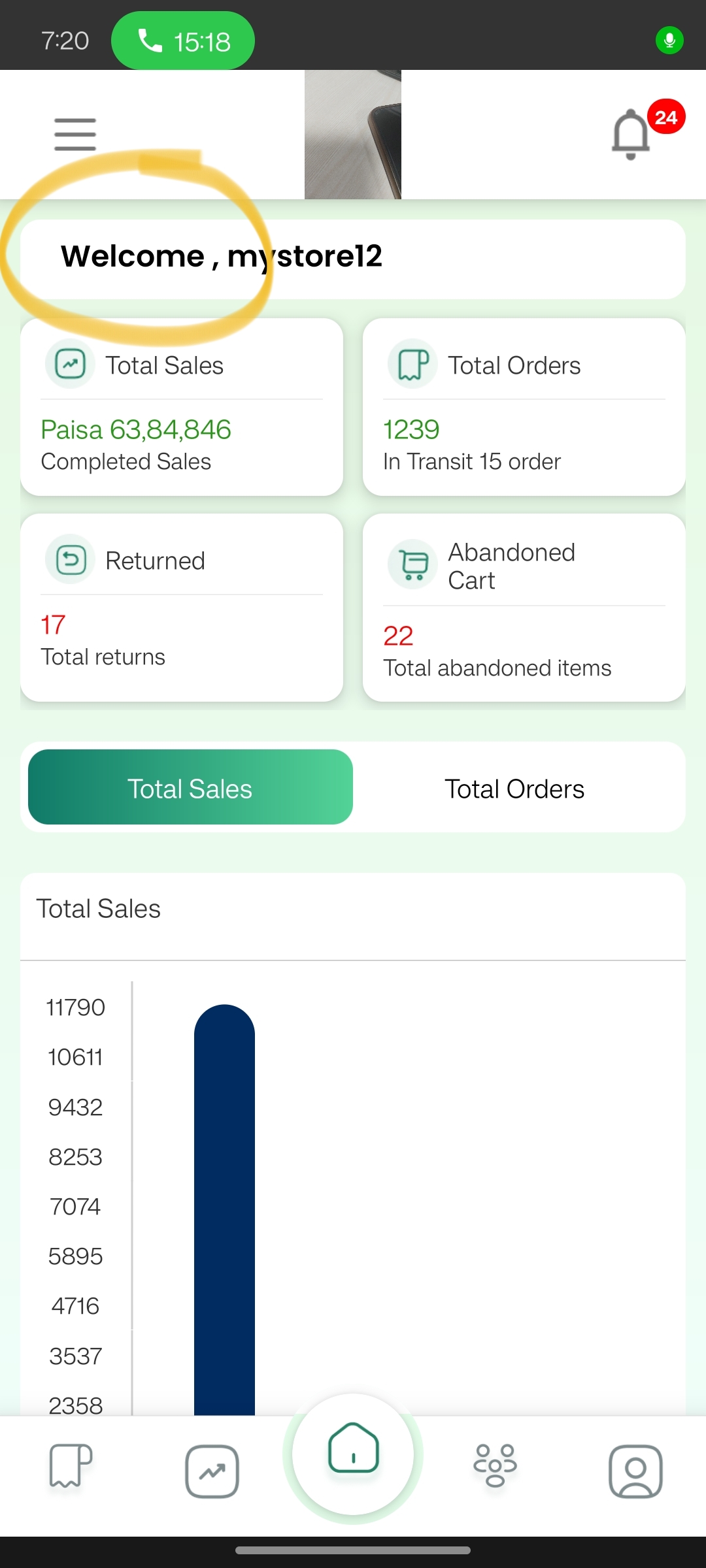
Task: Return to ongoing call pill 15:18
Action: (183, 41)
